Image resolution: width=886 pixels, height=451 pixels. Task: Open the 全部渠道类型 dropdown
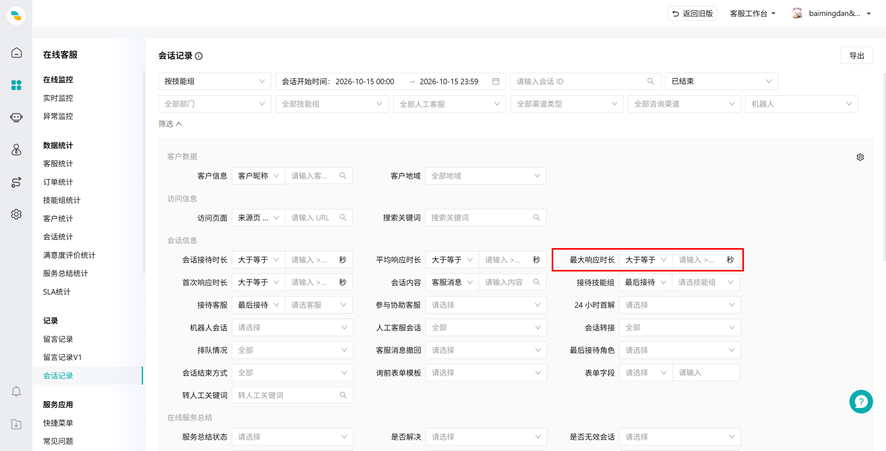pos(567,104)
